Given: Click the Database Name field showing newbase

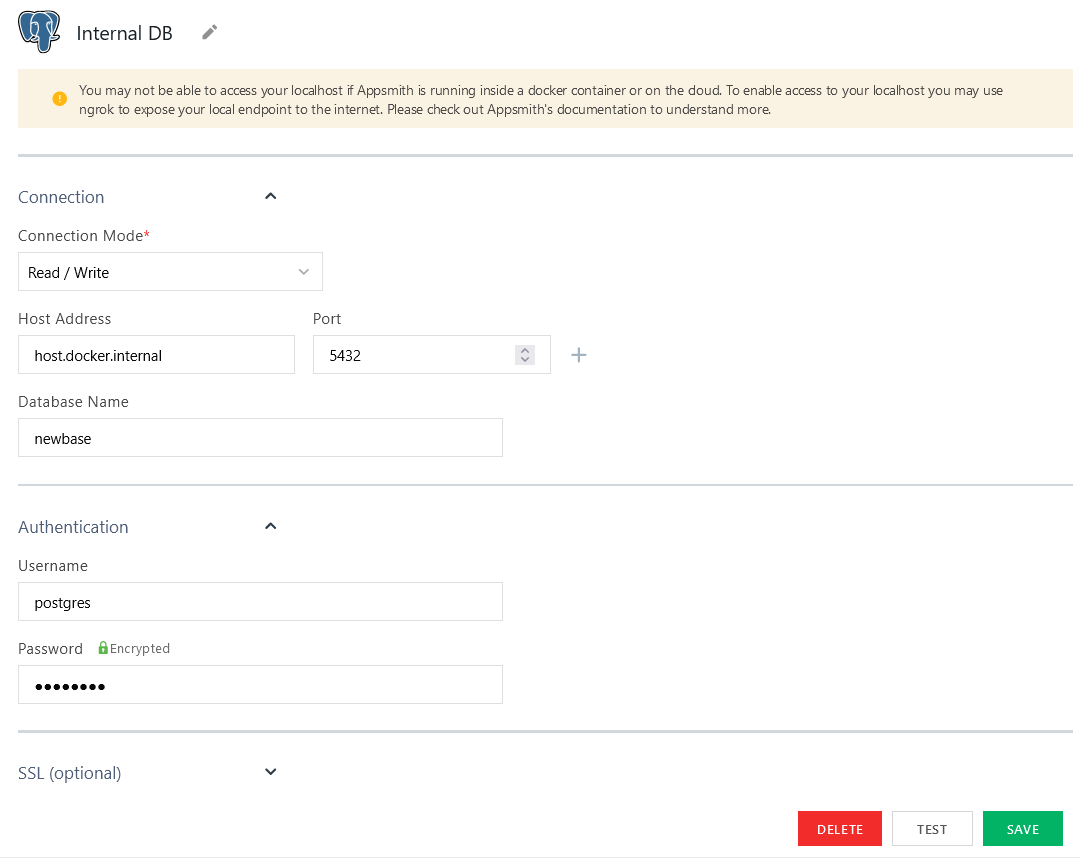Looking at the screenshot, I should tap(260, 437).
